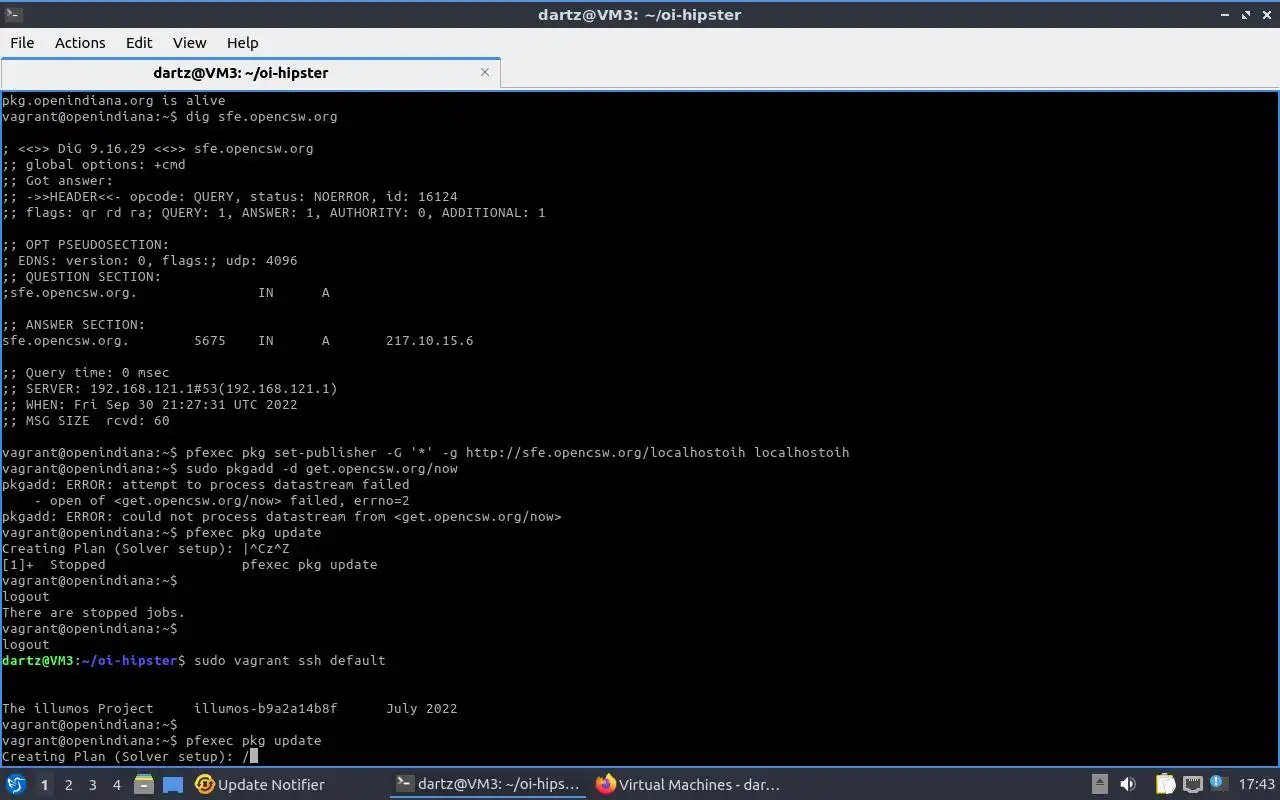This screenshot has width=1280, height=800.
Task: Switch to Virtual Machines Firefox window
Action: [688, 785]
